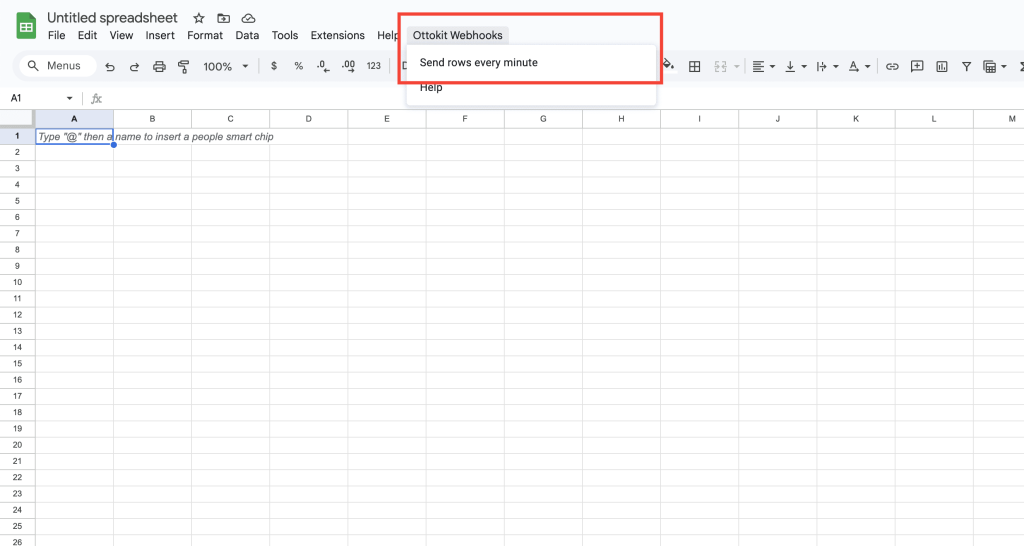1024x546 pixels.
Task: Select Send rows every minute
Action: pos(478,62)
